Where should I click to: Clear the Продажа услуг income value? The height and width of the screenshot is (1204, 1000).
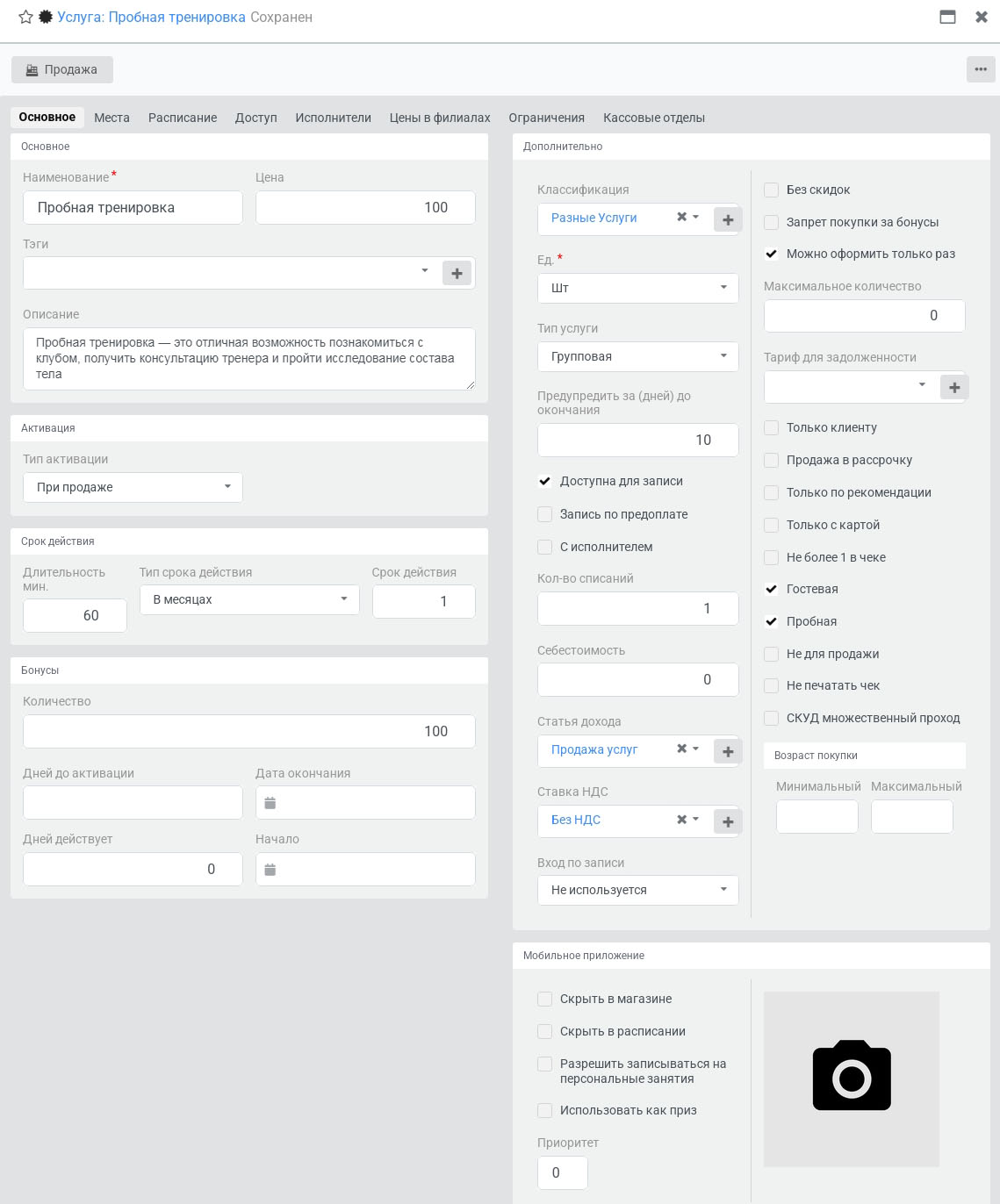(x=681, y=749)
